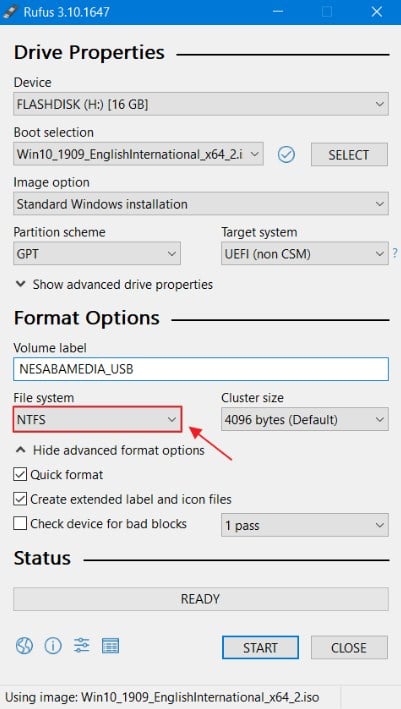Show the log window icon
401x709 pixels.
pyautogui.click(x=110, y=645)
